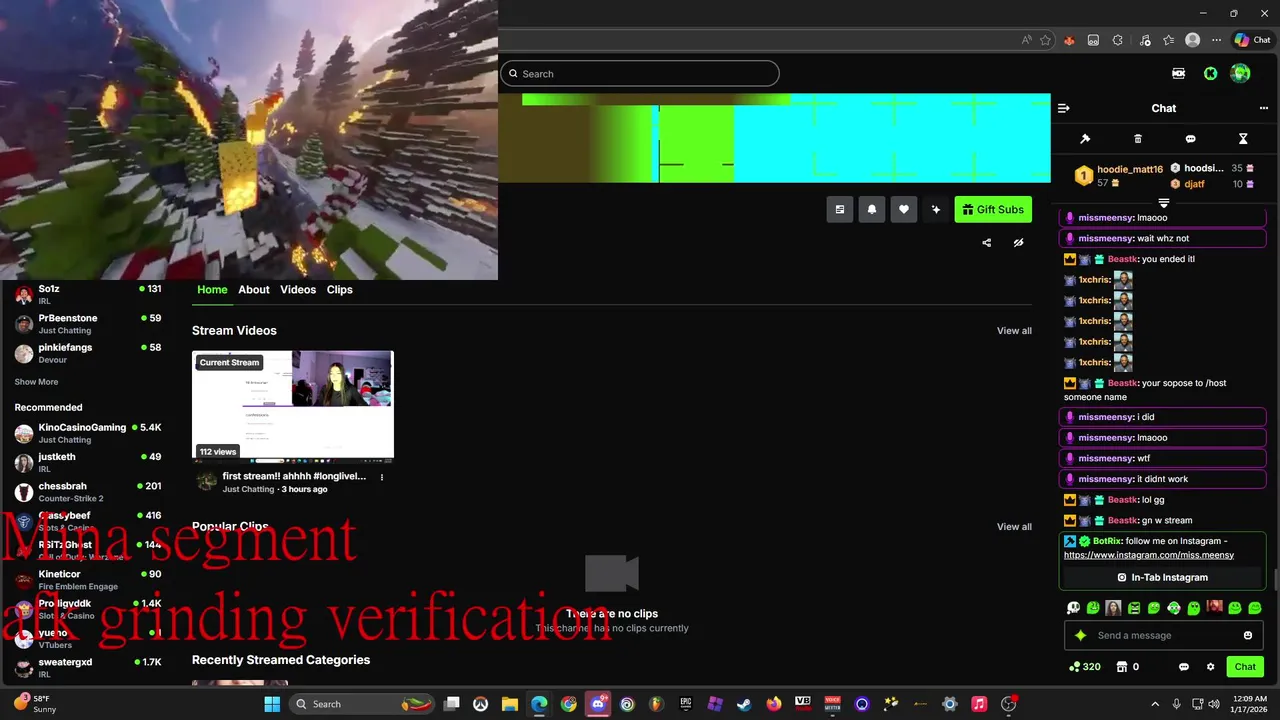The image size is (1280, 720).
Task: Click View all for Popular Clips
Action: pyautogui.click(x=1014, y=527)
